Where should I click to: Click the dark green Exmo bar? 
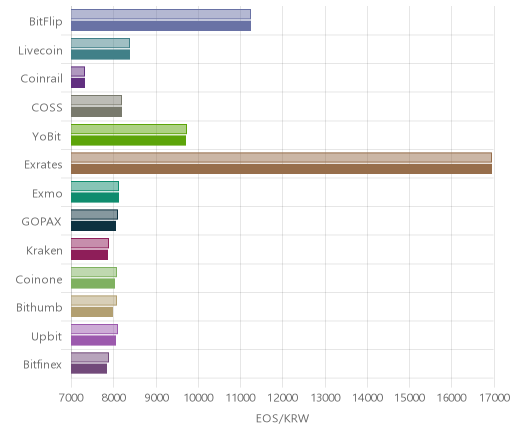click(95, 197)
